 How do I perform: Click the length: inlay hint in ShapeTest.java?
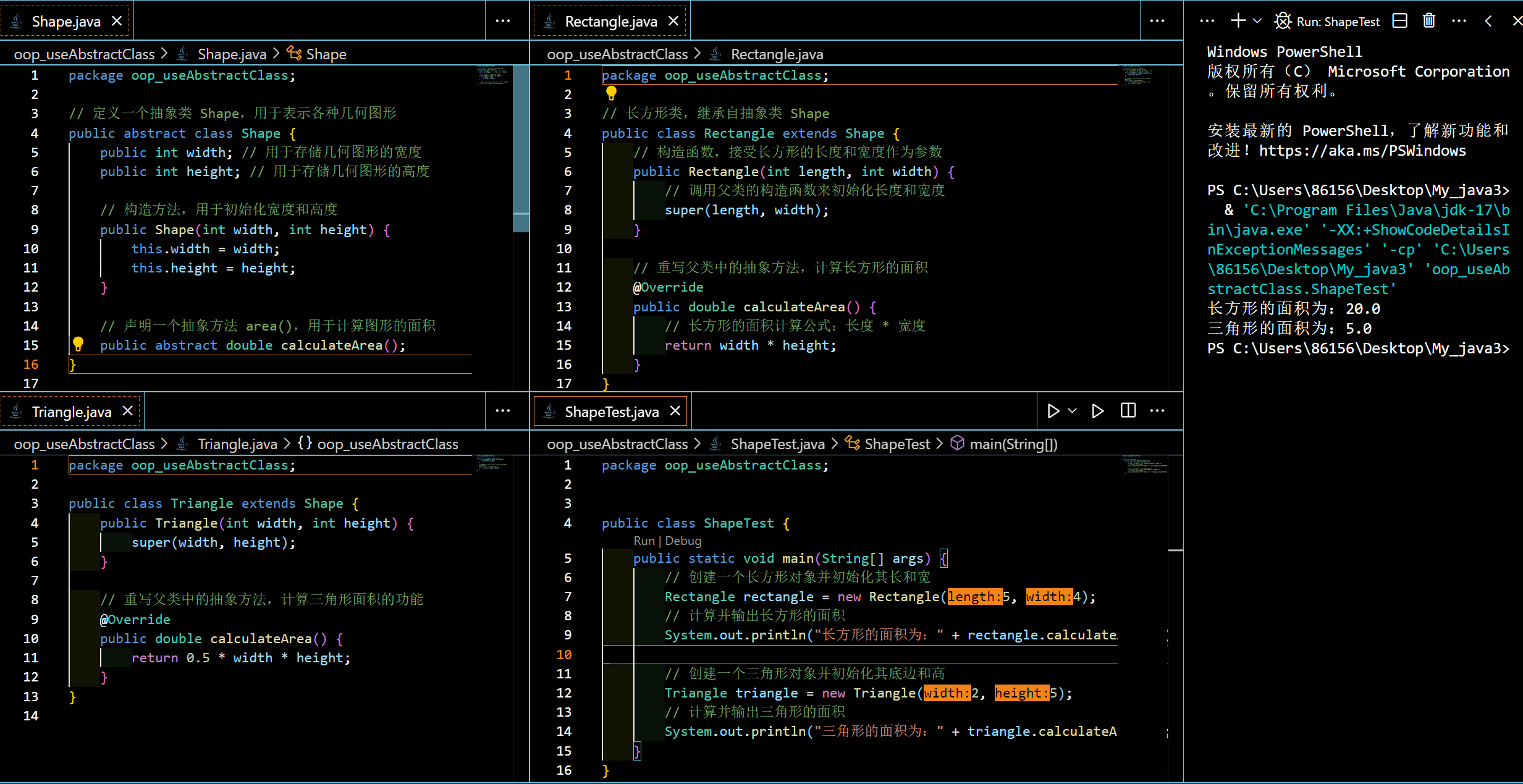point(974,597)
